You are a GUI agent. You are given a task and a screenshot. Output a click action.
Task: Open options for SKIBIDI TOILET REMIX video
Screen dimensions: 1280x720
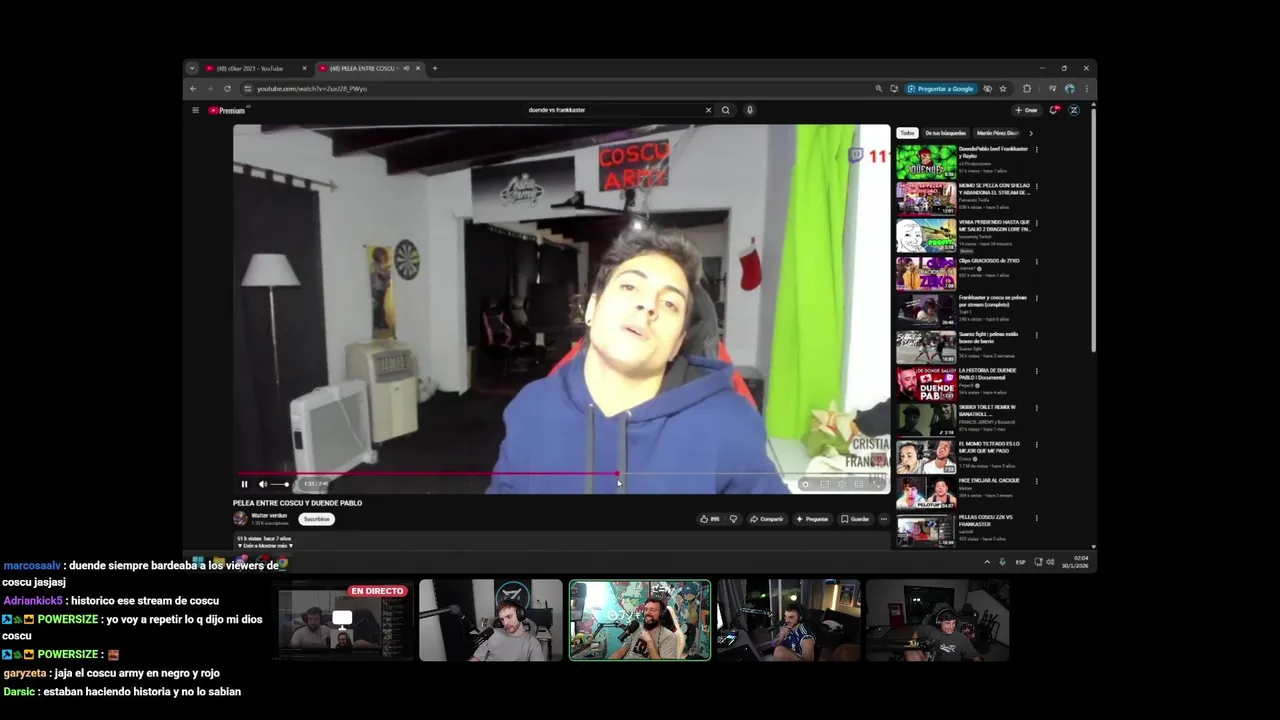1036,409
